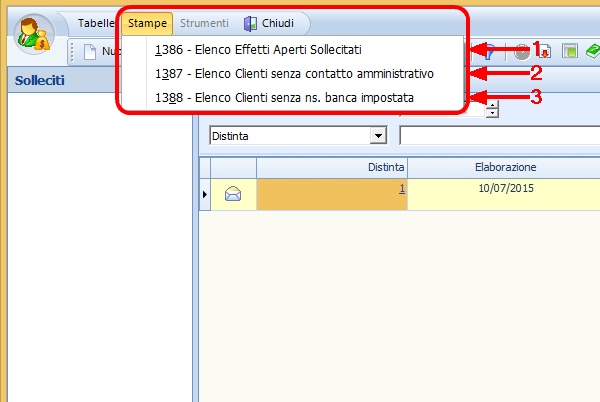The image size is (600, 402).
Task: Sort by the Elaborazione column header
Action: [505, 168]
